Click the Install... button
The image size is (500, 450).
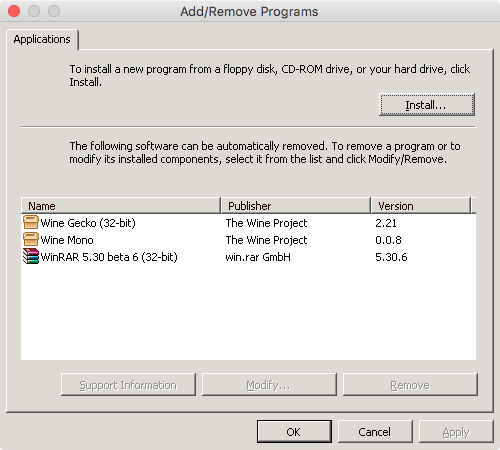(427, 105)
